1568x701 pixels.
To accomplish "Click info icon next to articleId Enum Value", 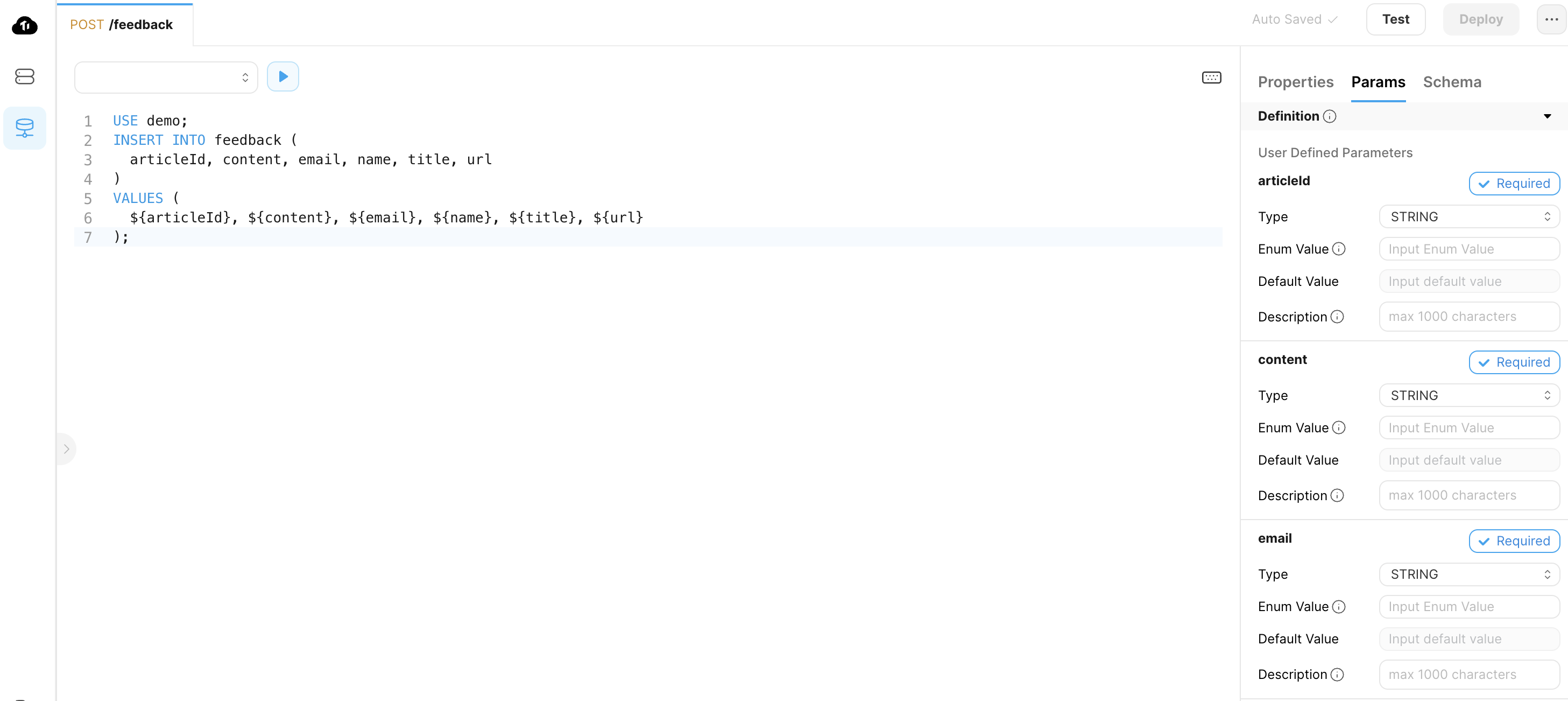I will tap(1339, 249).
